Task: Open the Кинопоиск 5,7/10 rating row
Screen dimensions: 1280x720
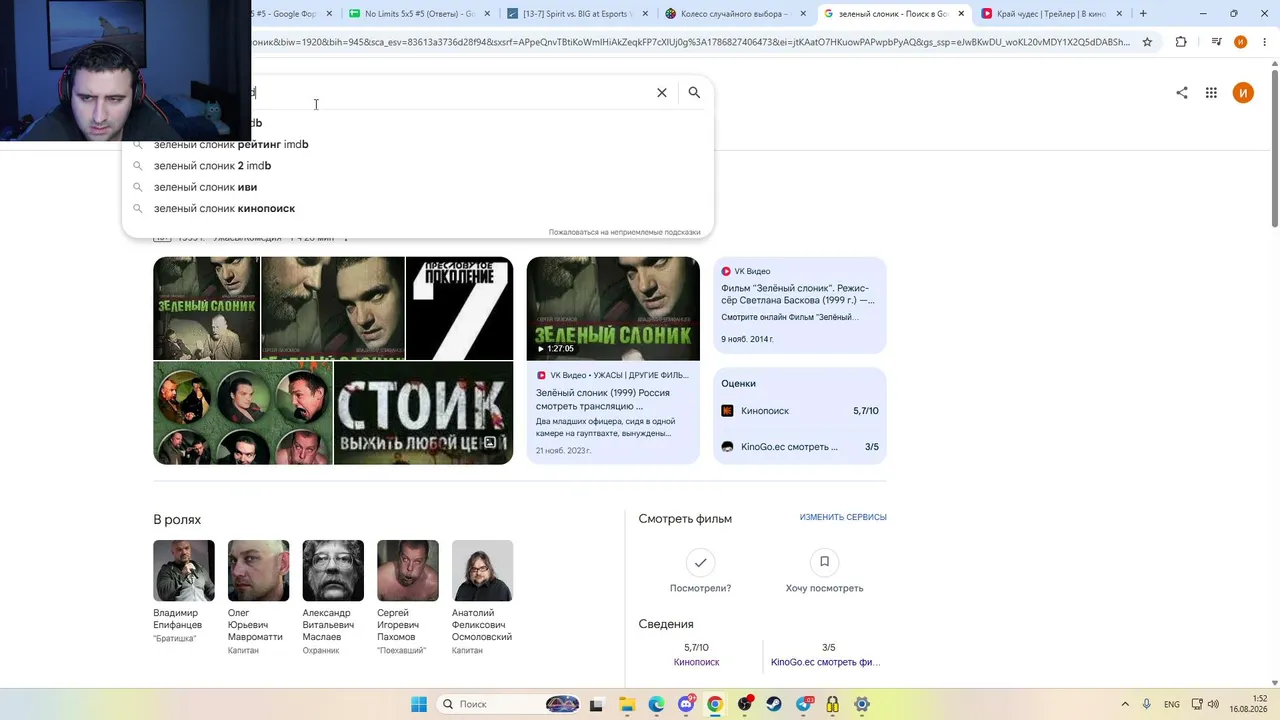Action: coord(800,411)
